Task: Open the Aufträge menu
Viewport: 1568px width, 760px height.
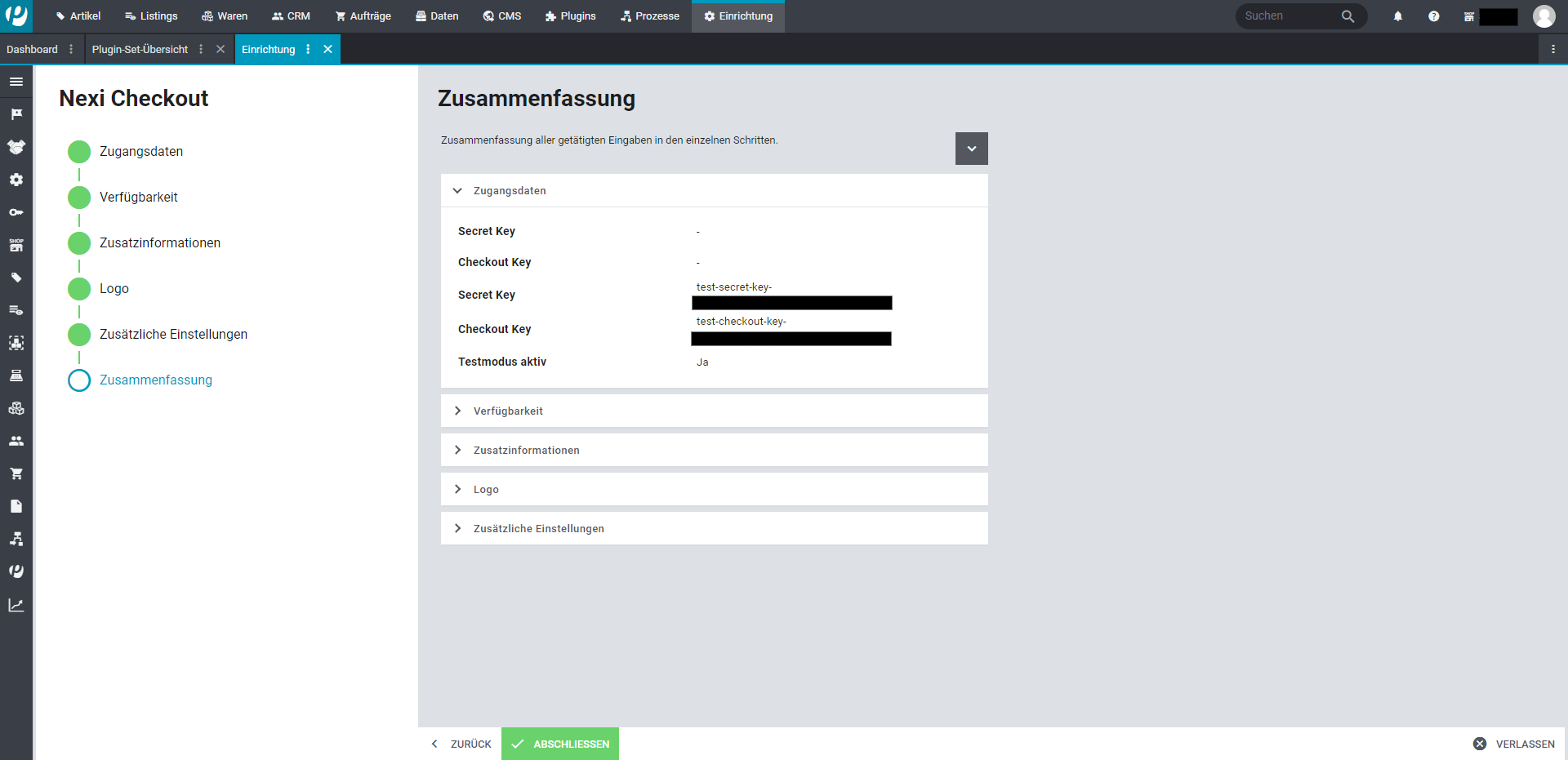Action: coord(363,16)
